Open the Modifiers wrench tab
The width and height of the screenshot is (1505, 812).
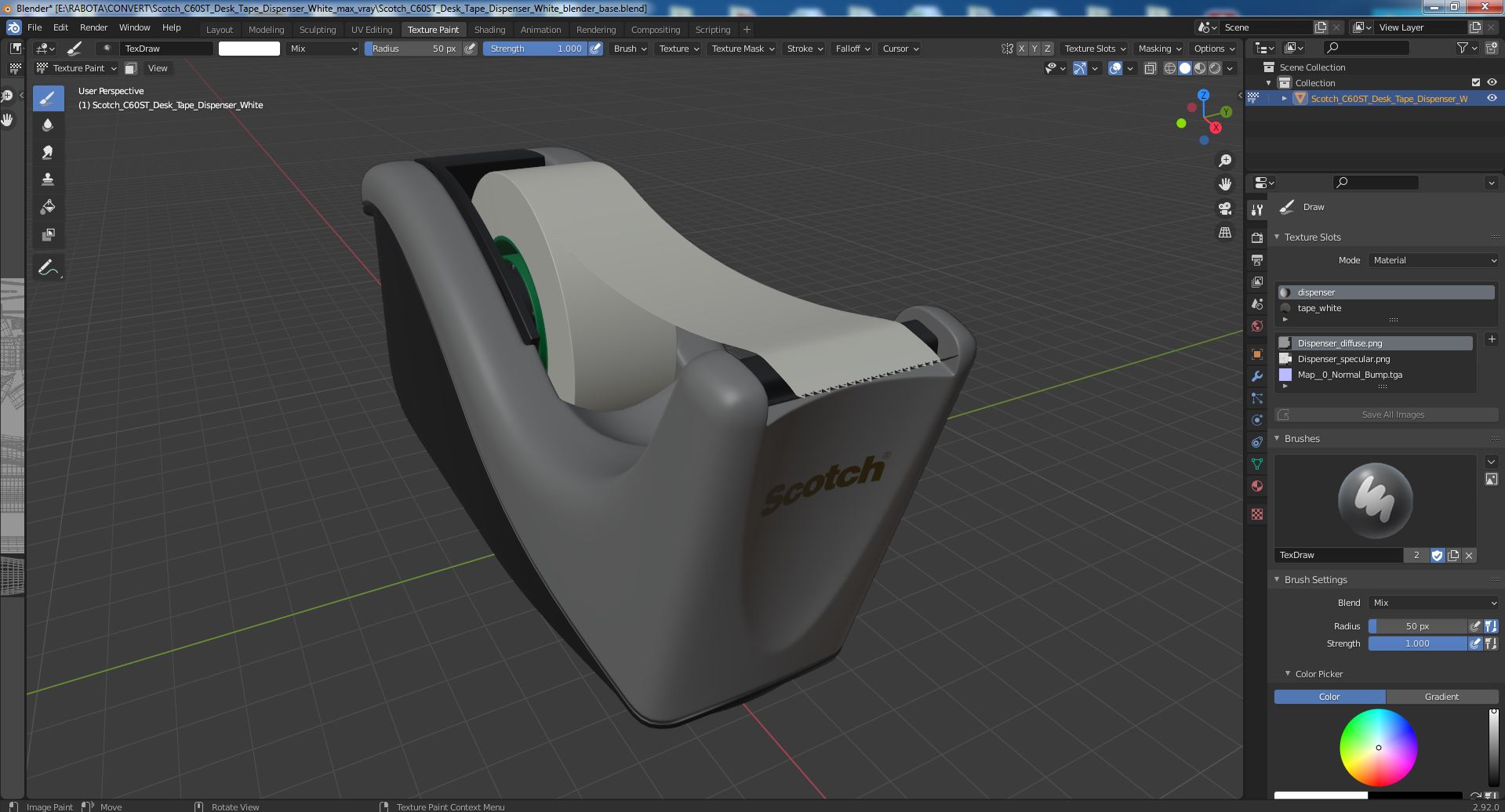tap(1257, 375)
